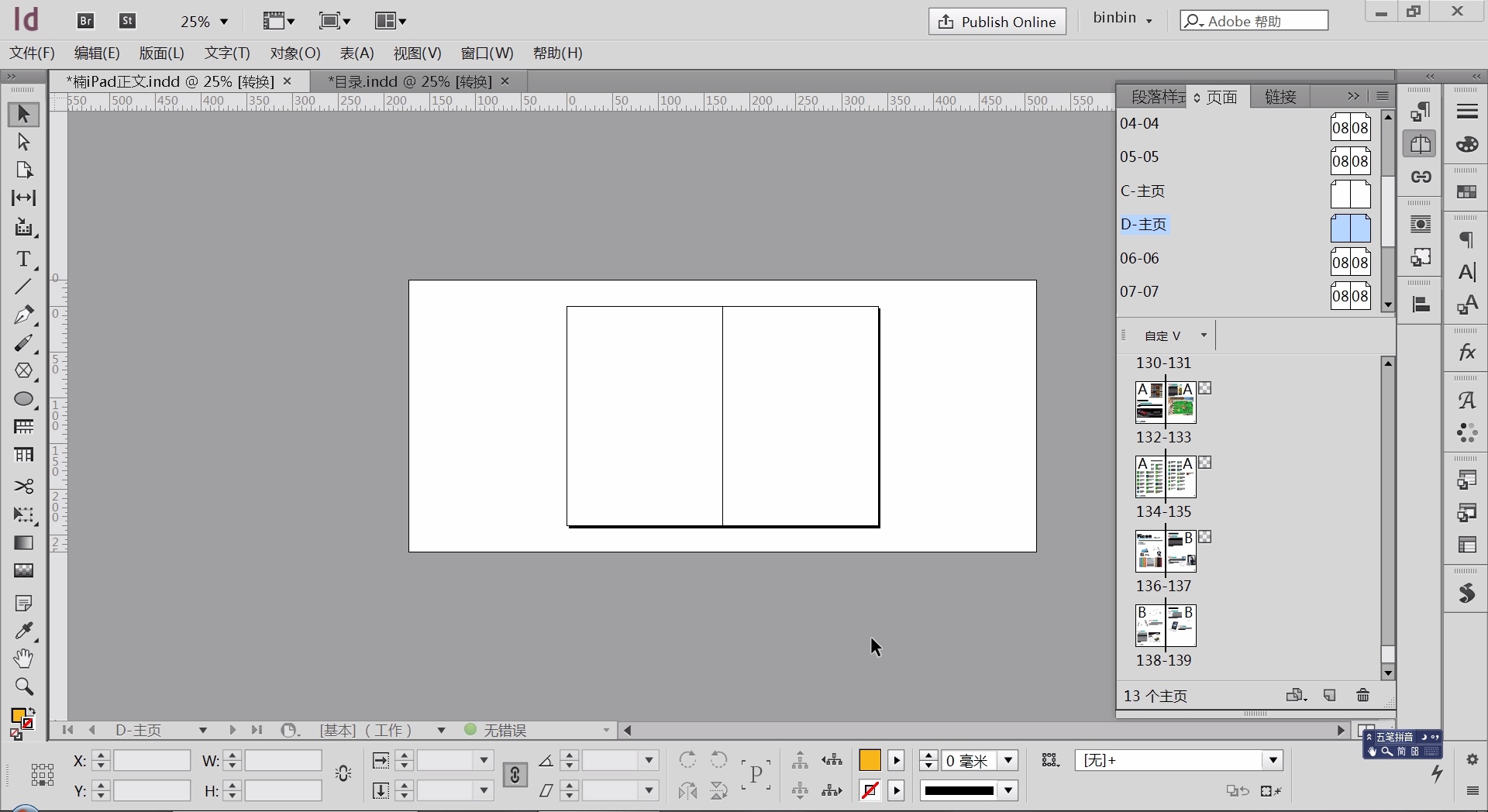Select the Pen tool
This screenshot has height=812, width=1488.
[23, 315]
